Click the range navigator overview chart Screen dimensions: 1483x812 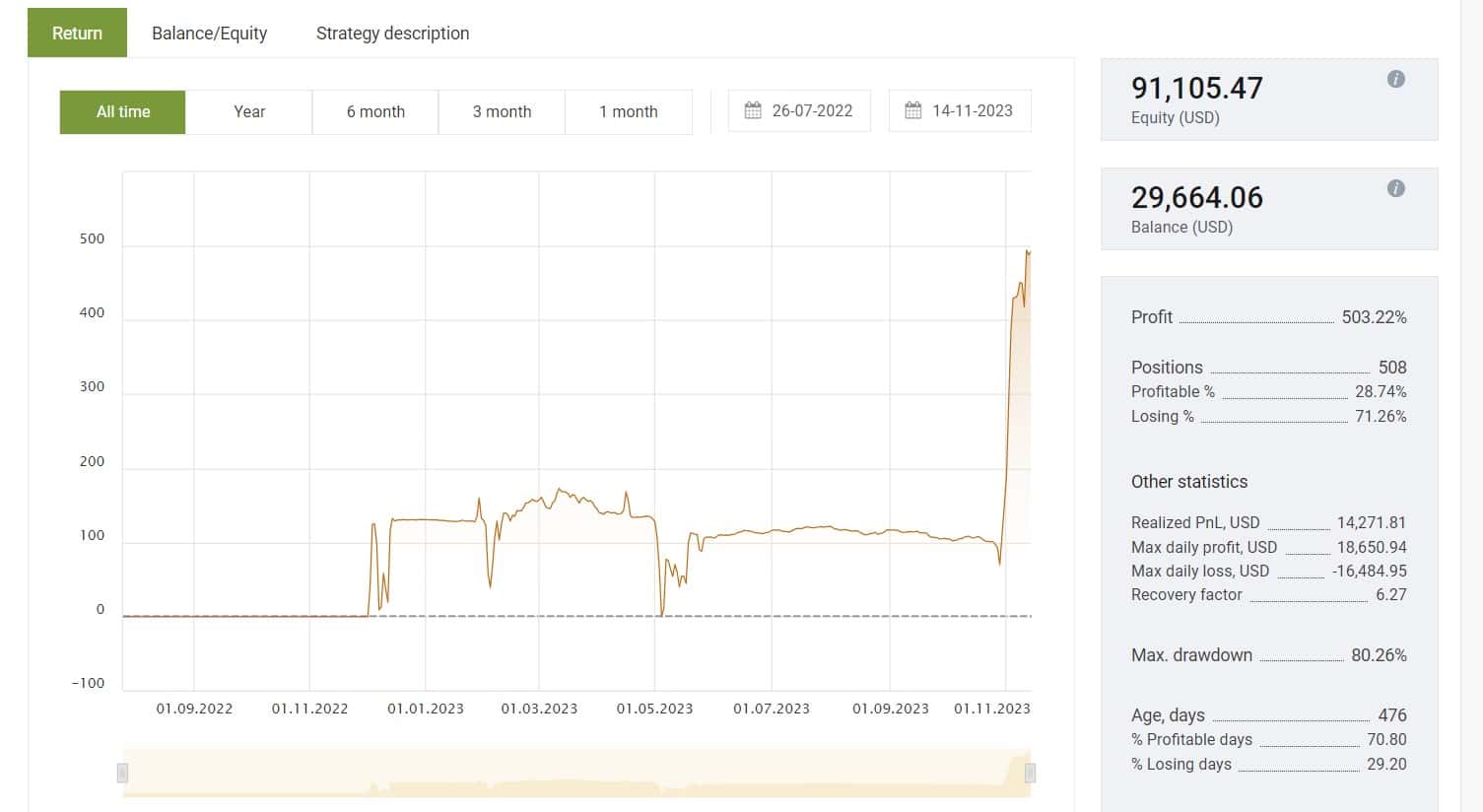pyautogui.click(x=576, y=773)
